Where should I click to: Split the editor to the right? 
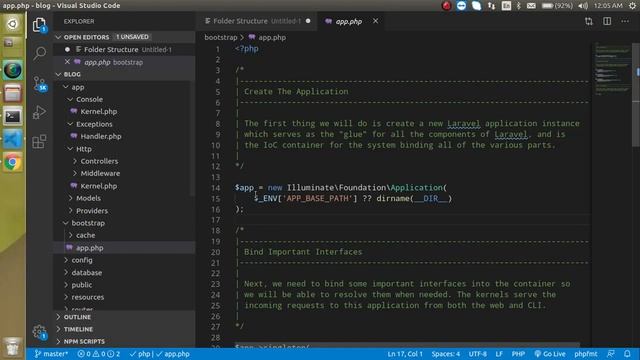pyautogui.click(x=607, y=21)
